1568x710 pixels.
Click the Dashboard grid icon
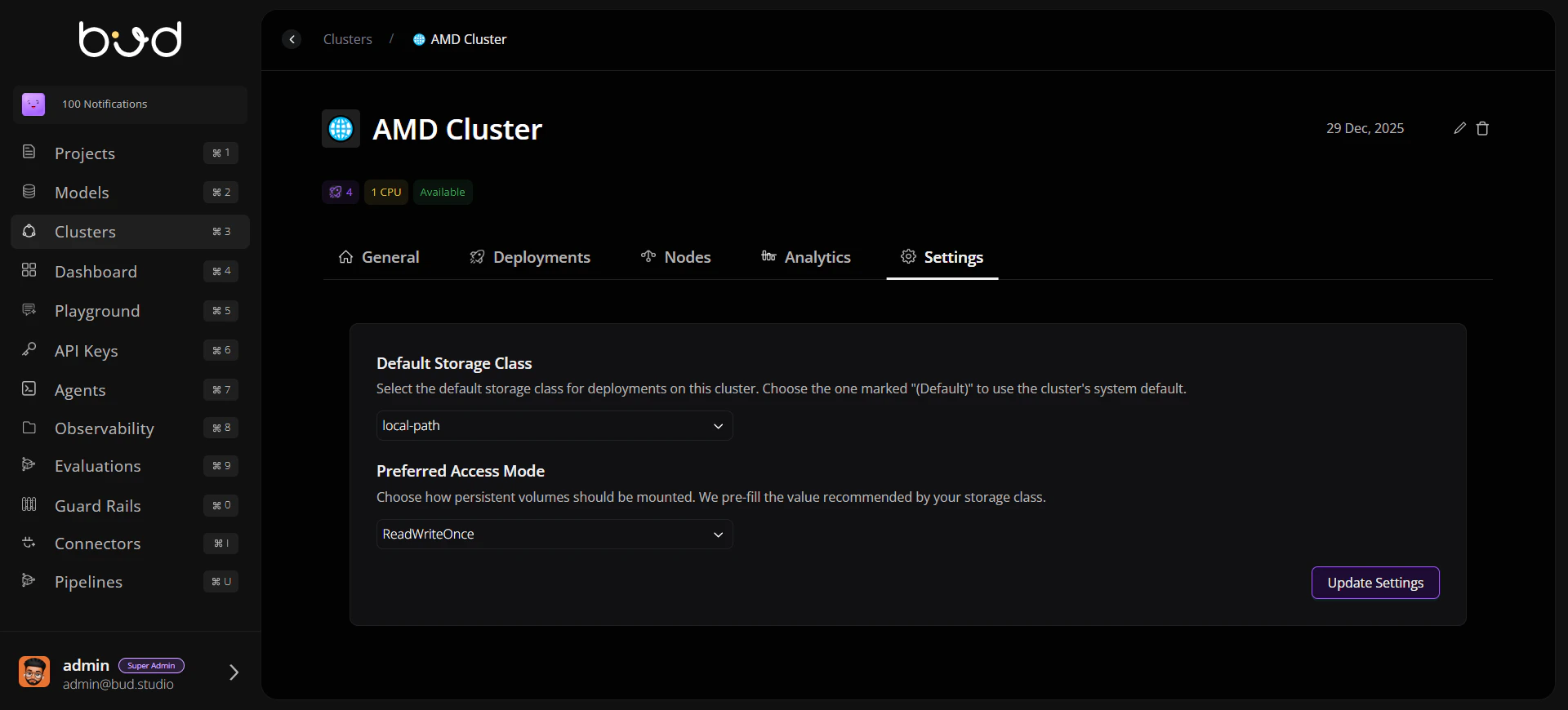(29, 270)
